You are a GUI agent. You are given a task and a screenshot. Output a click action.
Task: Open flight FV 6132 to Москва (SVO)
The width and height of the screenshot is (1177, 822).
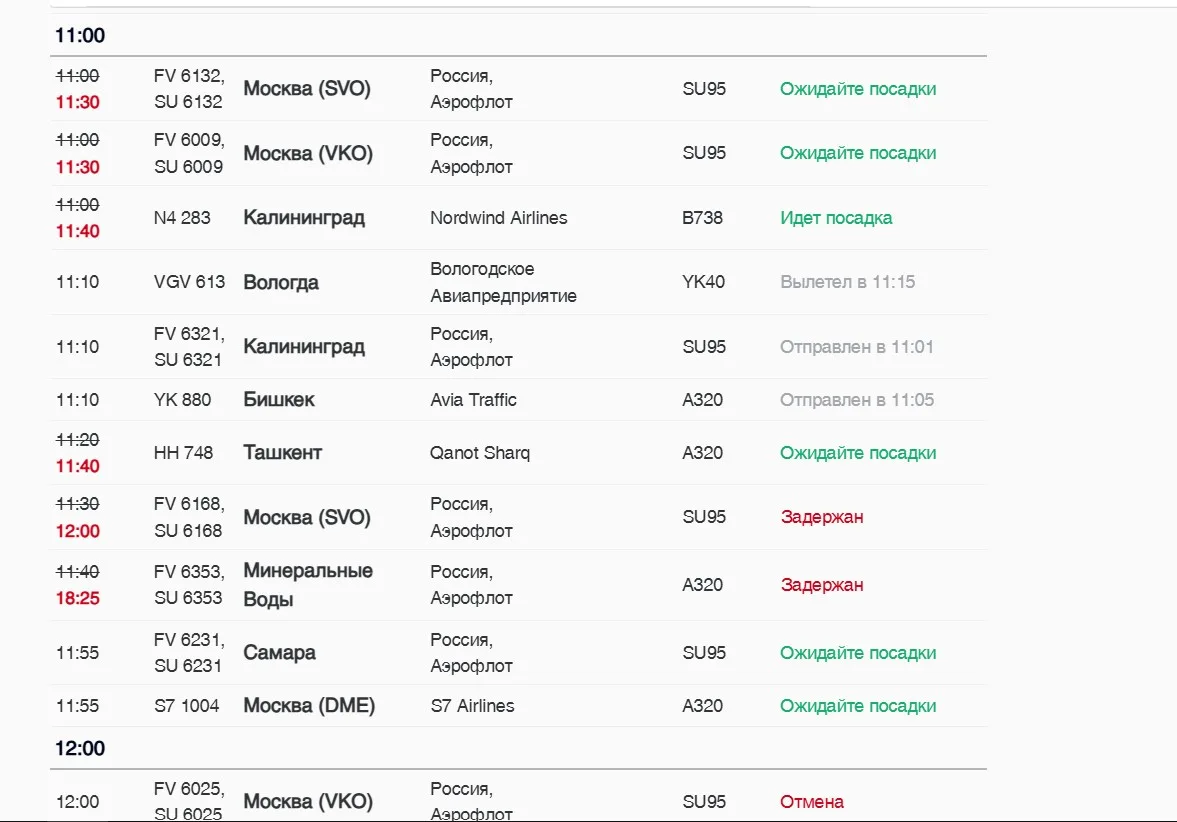(x=518, y=89)
